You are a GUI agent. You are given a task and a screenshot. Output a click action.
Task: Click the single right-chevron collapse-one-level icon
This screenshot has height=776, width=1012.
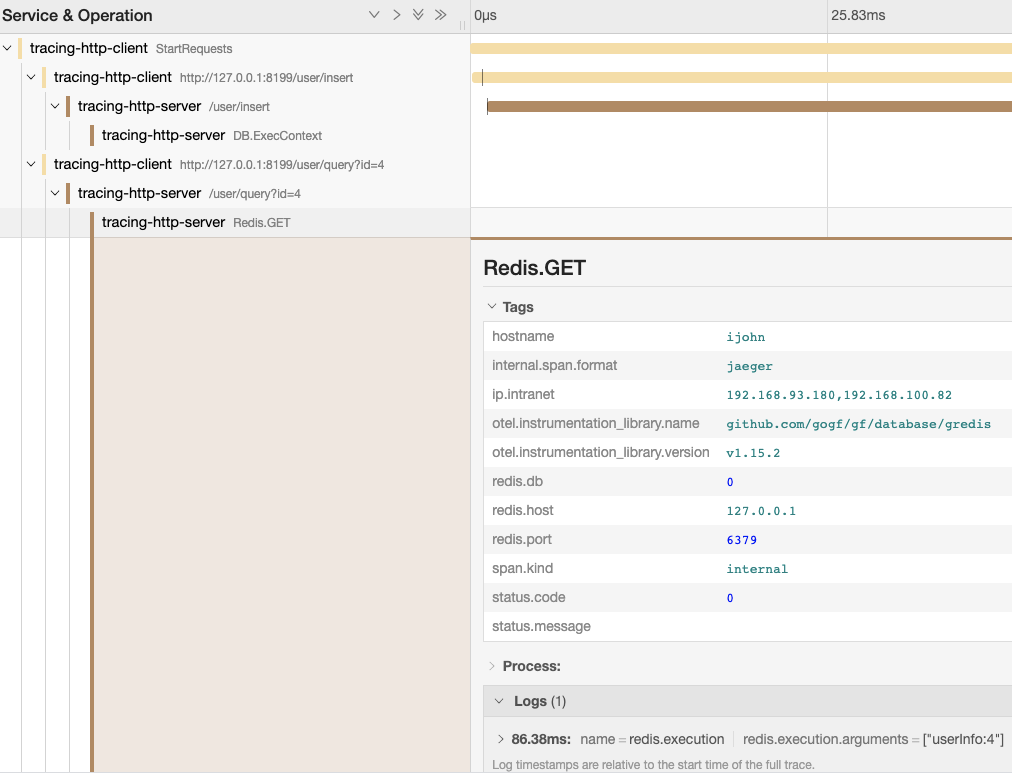pyautogui.click(x=396, y=15)
